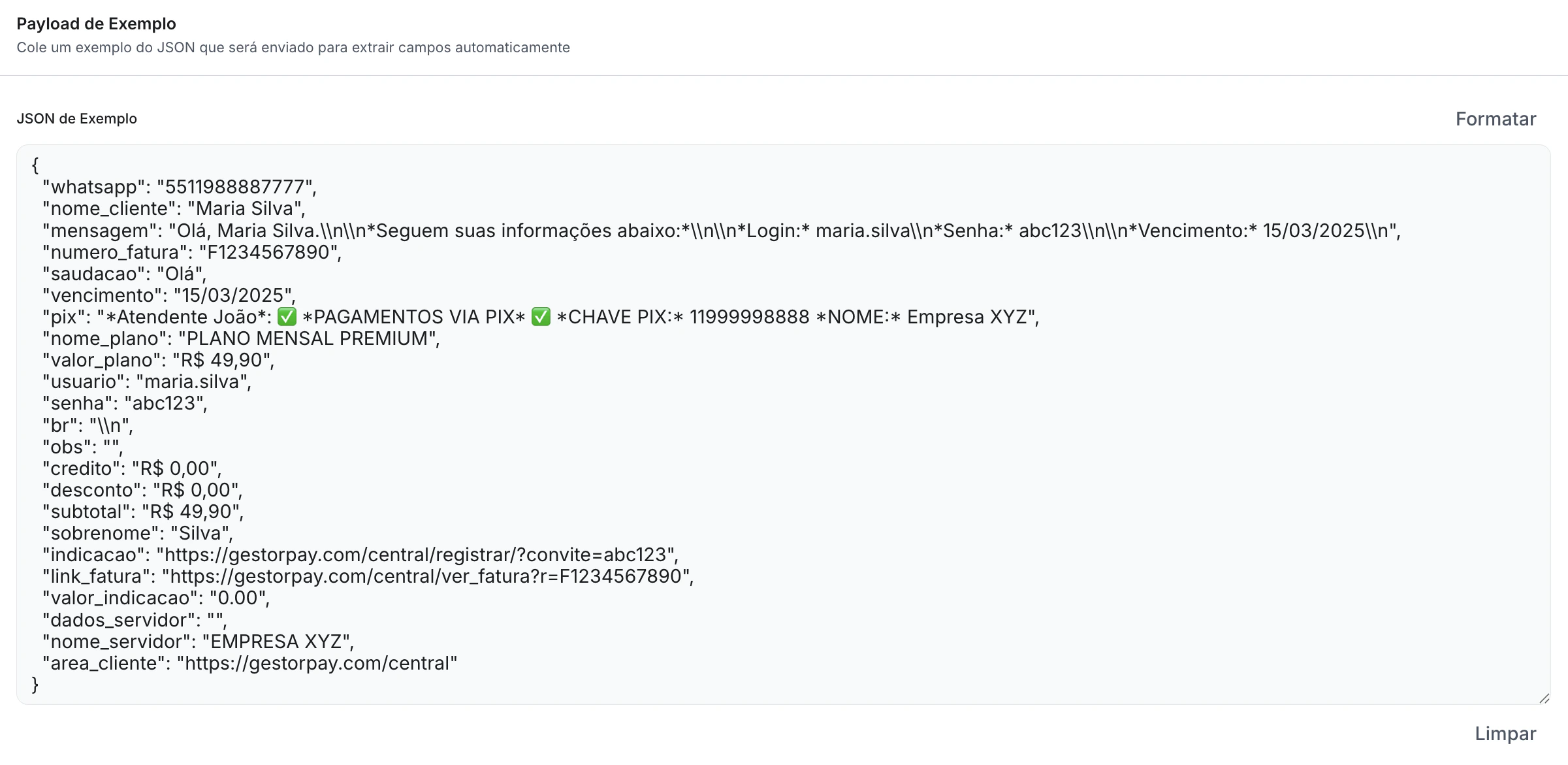Click the Formatar option to format the JSON
Viewport: 1568px width, 765px height.
[x=1496, y=119]
